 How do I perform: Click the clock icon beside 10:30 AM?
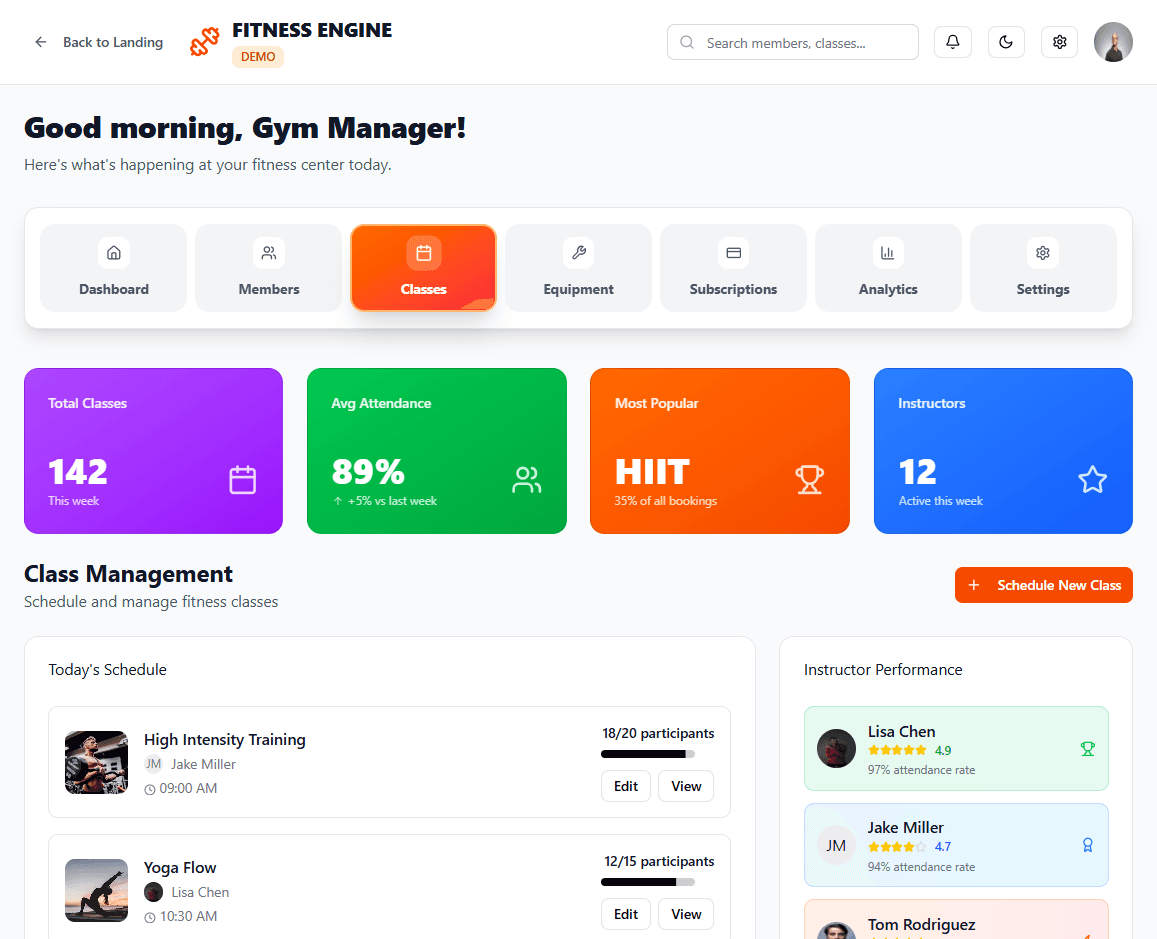(150, 918)
